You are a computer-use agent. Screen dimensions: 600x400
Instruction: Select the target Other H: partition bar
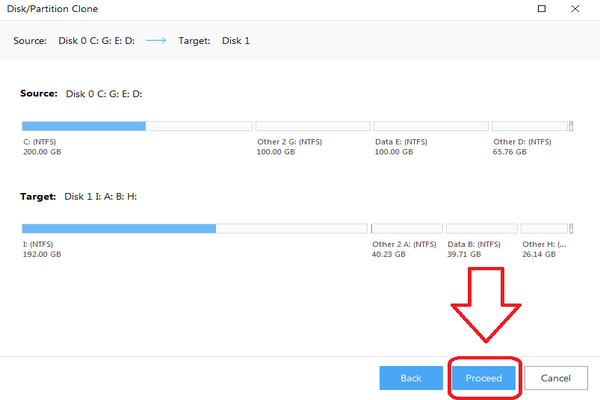pyautogui.click(x=545, y=229)
